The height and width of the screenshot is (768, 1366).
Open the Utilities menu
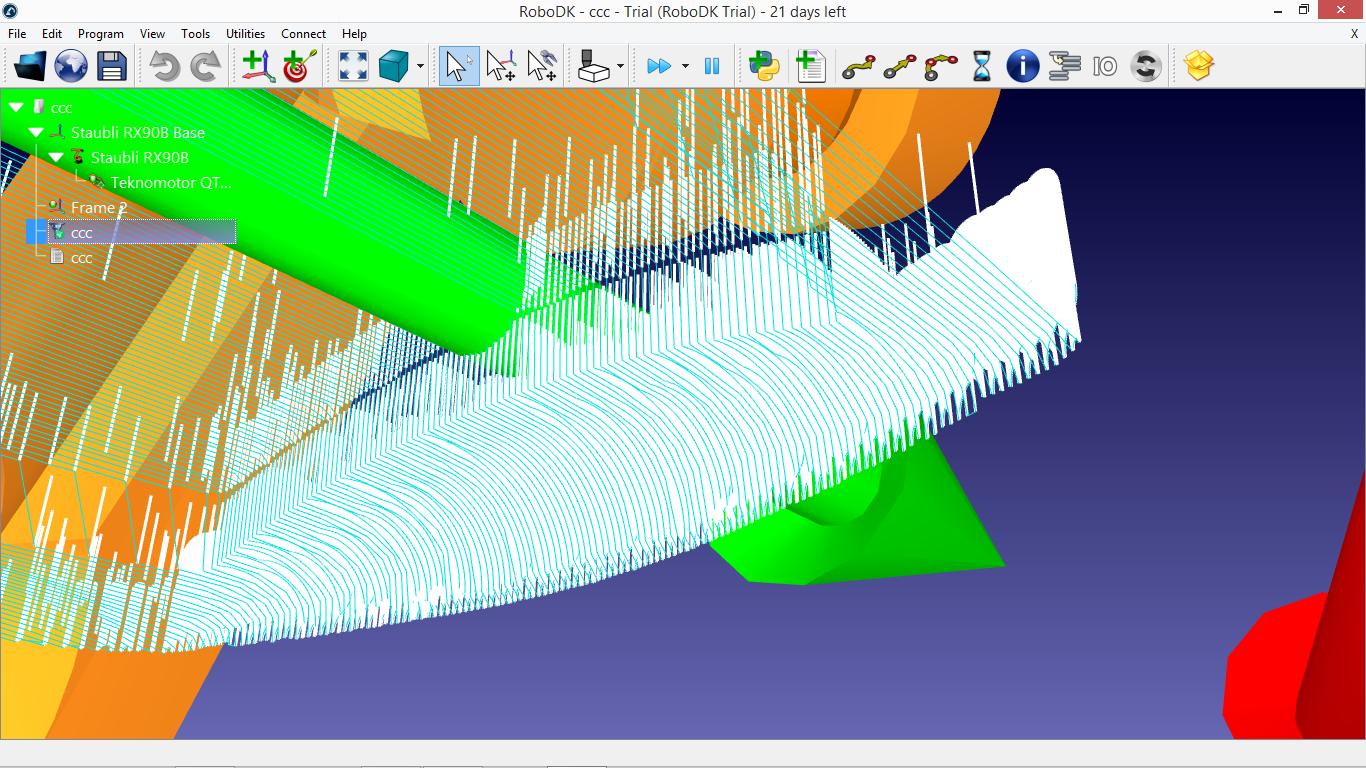[x=245, y=33]
